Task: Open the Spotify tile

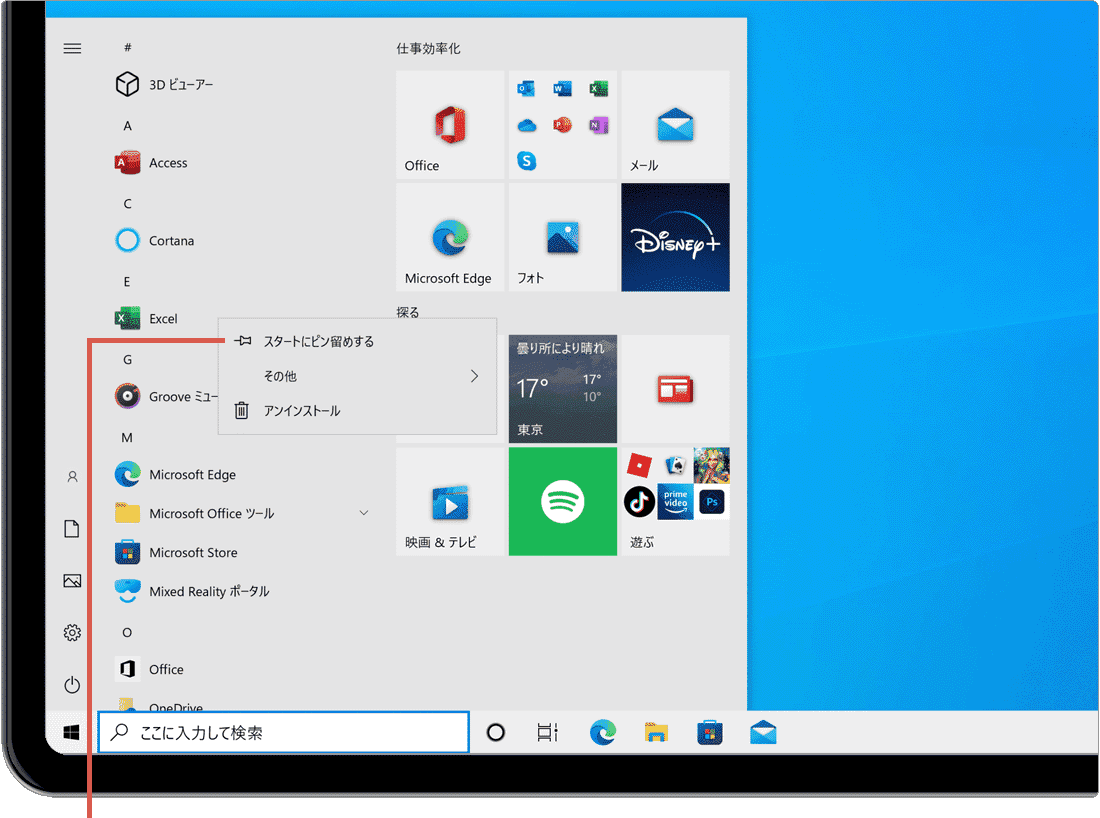Action: (x=563, y=502)
